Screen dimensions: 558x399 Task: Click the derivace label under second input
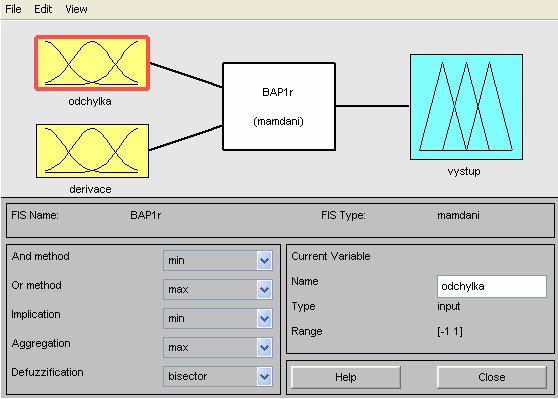click(x=90, y=189)
